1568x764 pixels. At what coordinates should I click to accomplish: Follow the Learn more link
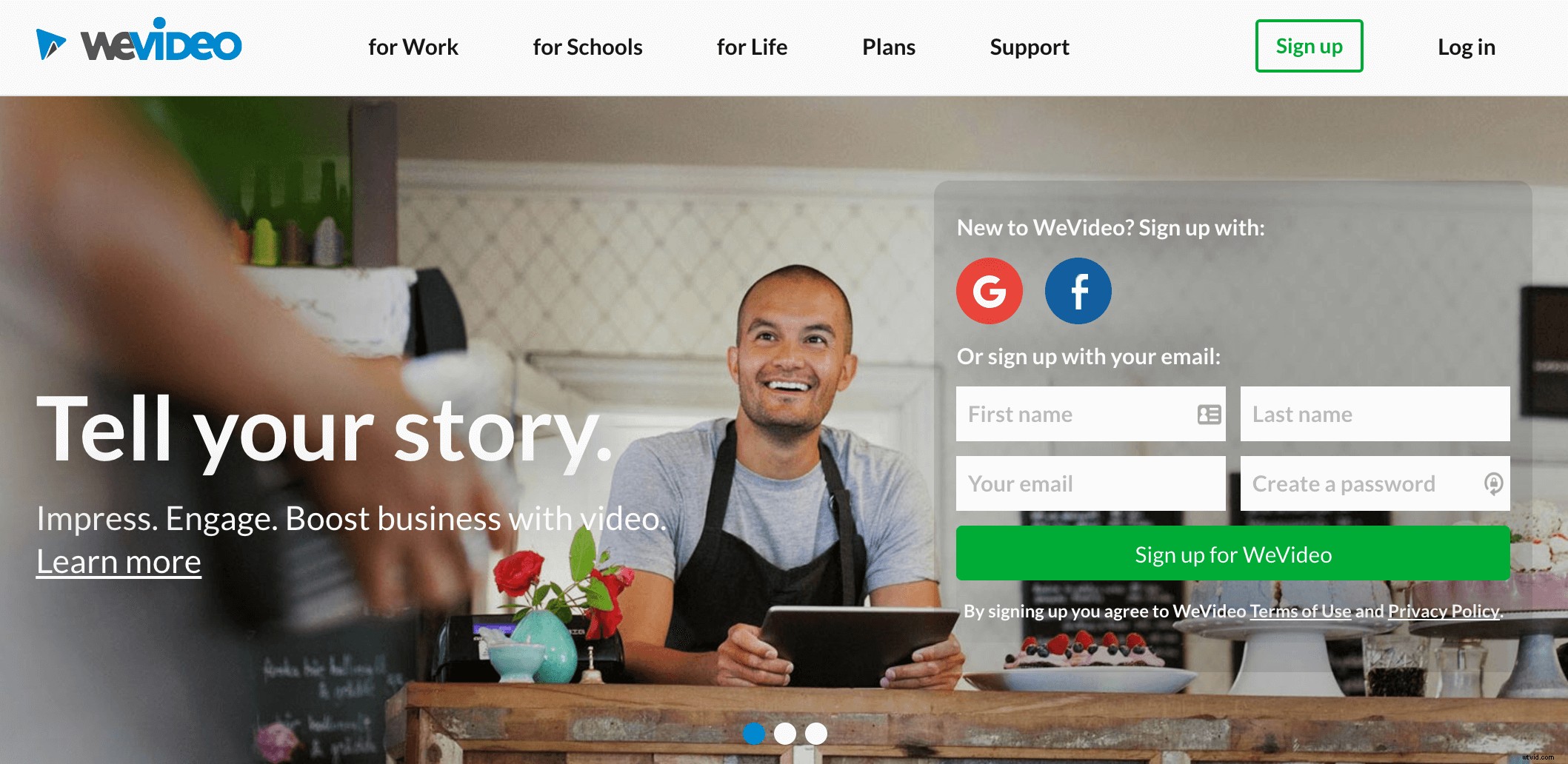point(119,562)
